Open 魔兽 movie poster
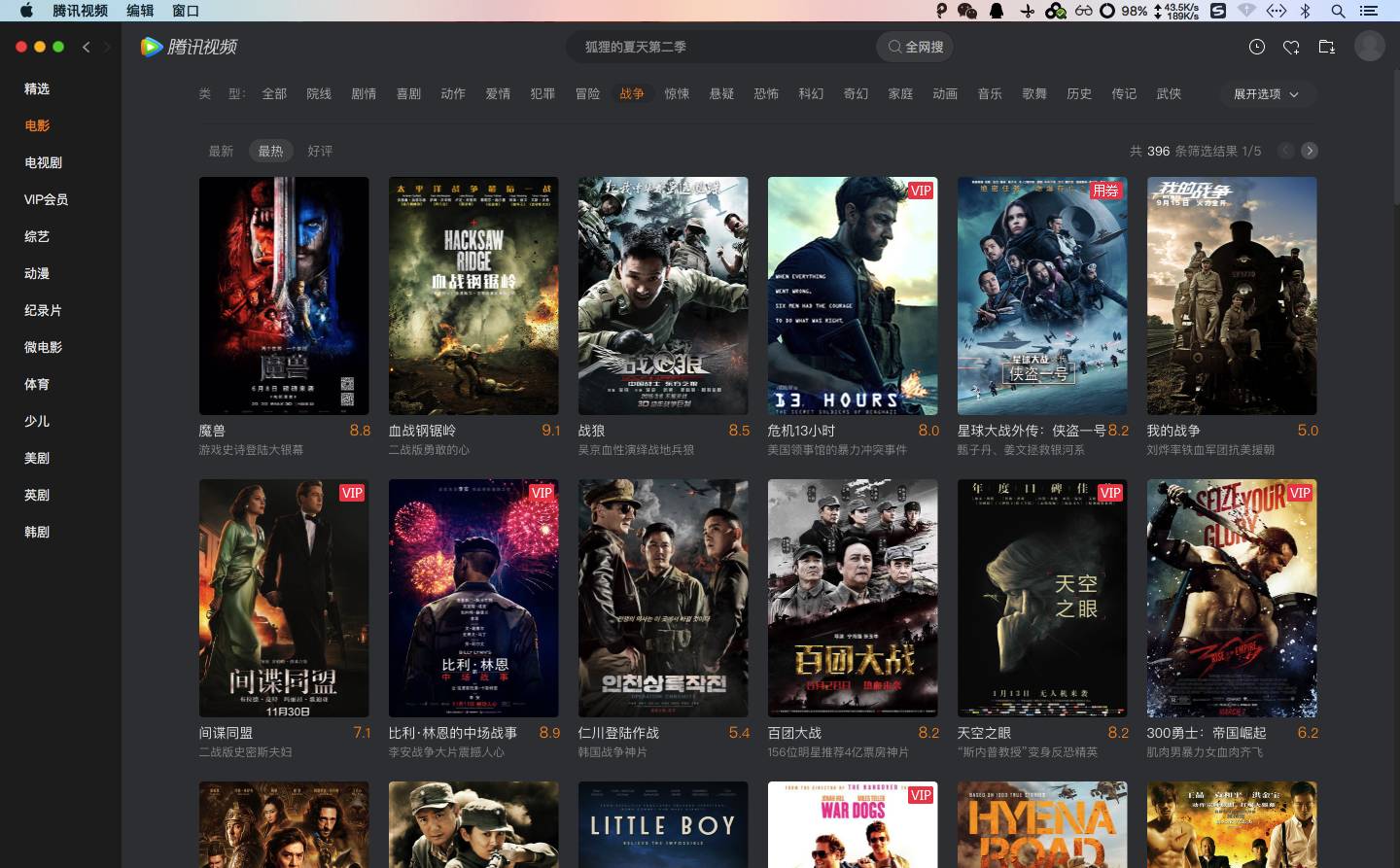The width and height of the screenshot is (1400, 868). pyautogui.click(x=284, y=295)
